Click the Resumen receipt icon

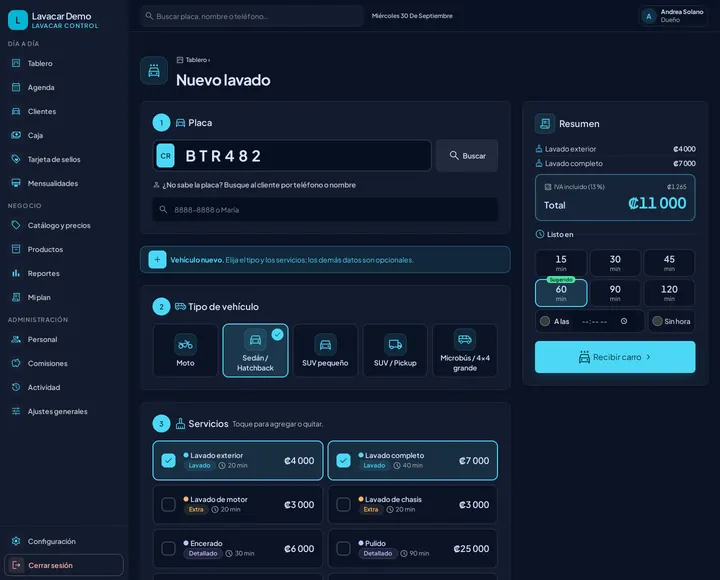545,124
